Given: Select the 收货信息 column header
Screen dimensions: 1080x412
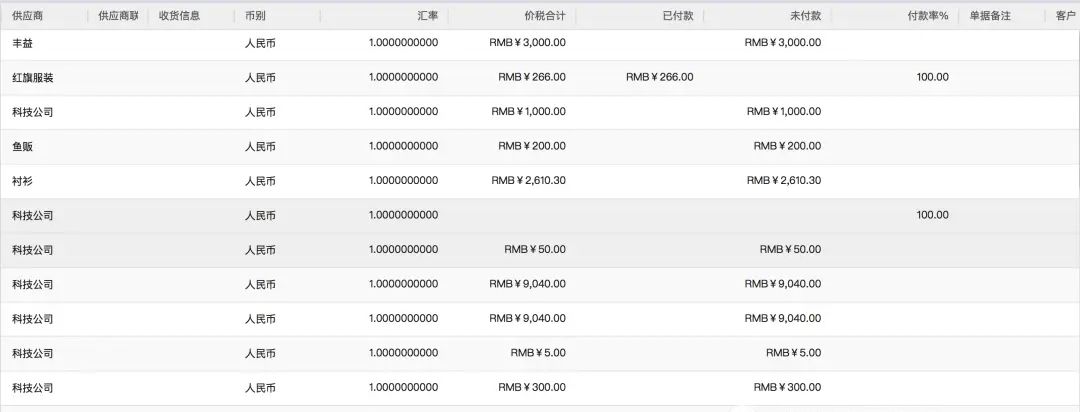Looking at the screenshot, I should pyautogui.click(x=179, y=16).
